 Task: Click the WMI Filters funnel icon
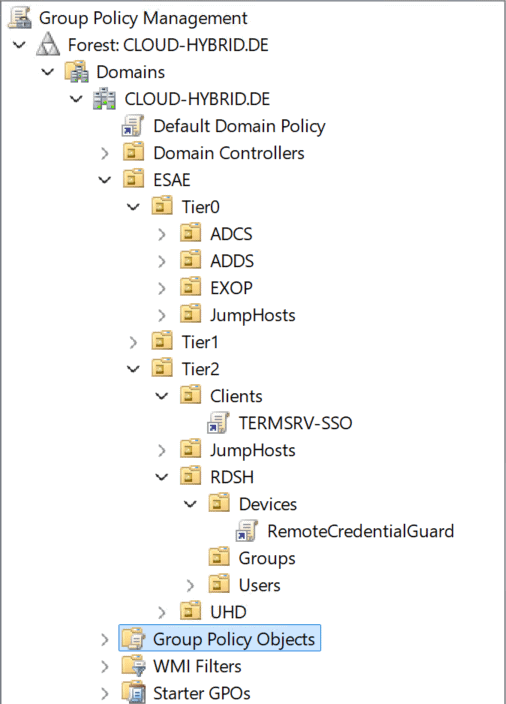click(133, 666)
